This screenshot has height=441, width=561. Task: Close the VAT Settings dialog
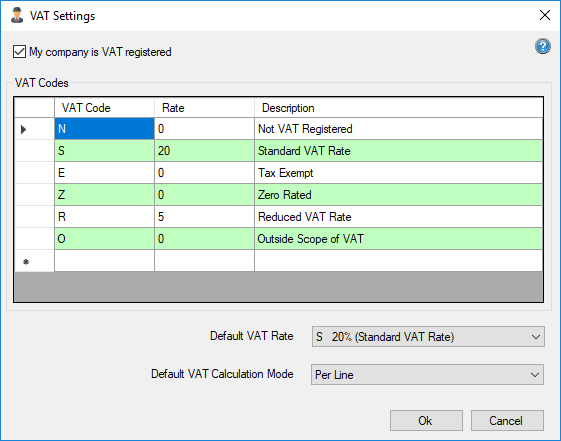[545, 15]
